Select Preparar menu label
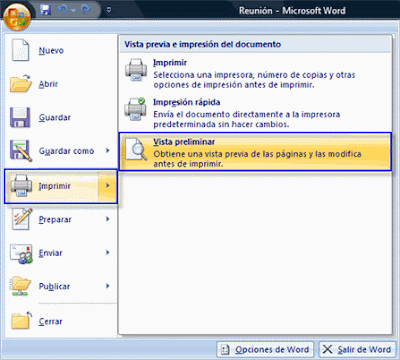 pyautogui.click(x=55, y=220)
